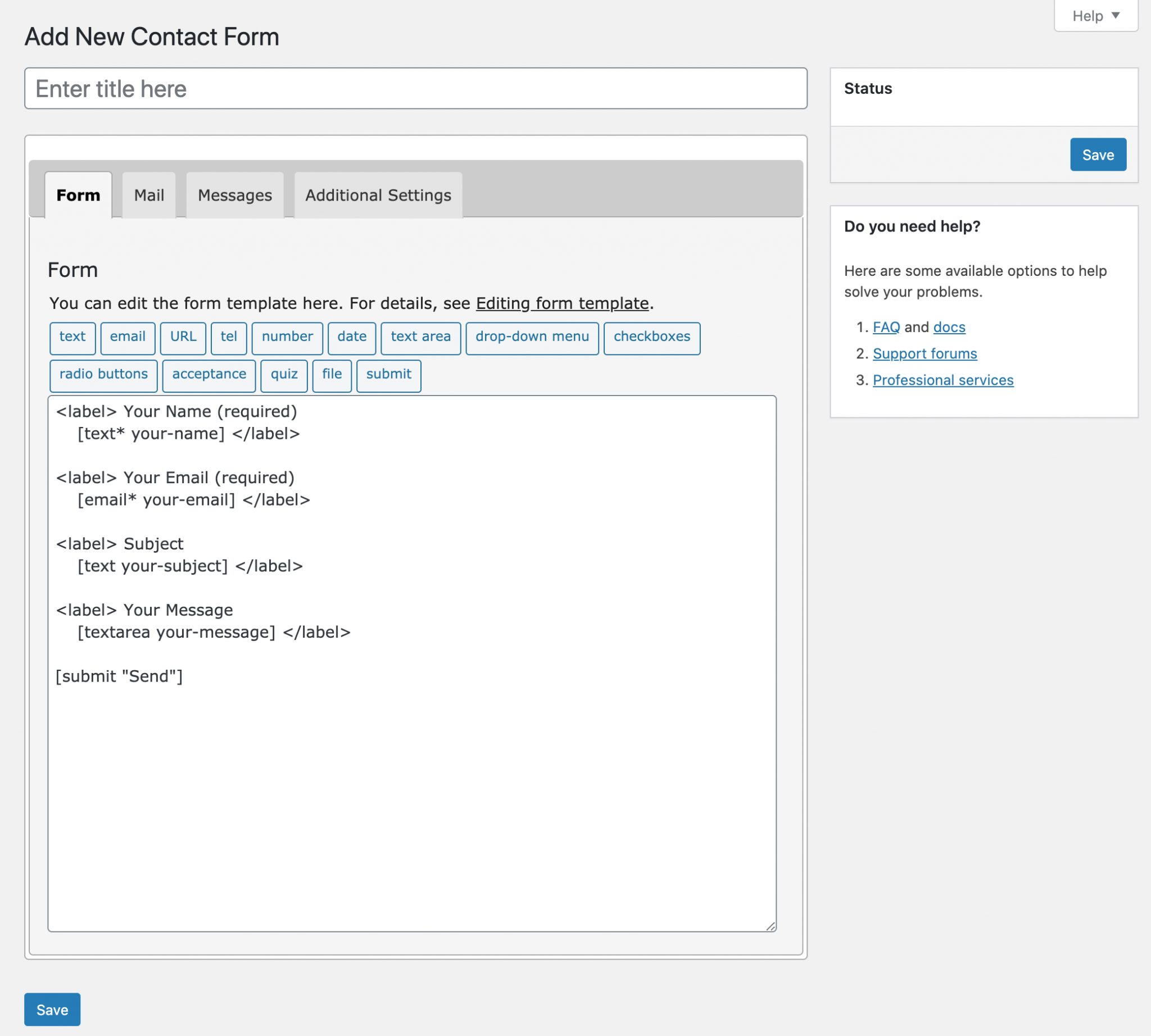Add a tel field tag
The image size is (1151, 1036).
[x=228, y=337]
